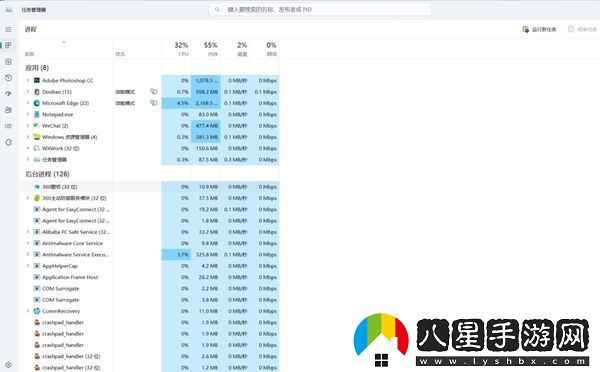600x372 pixels.
Task: Select Agent for EasyConnect using 1.8 MB
Action: click(x=76, y=221)
